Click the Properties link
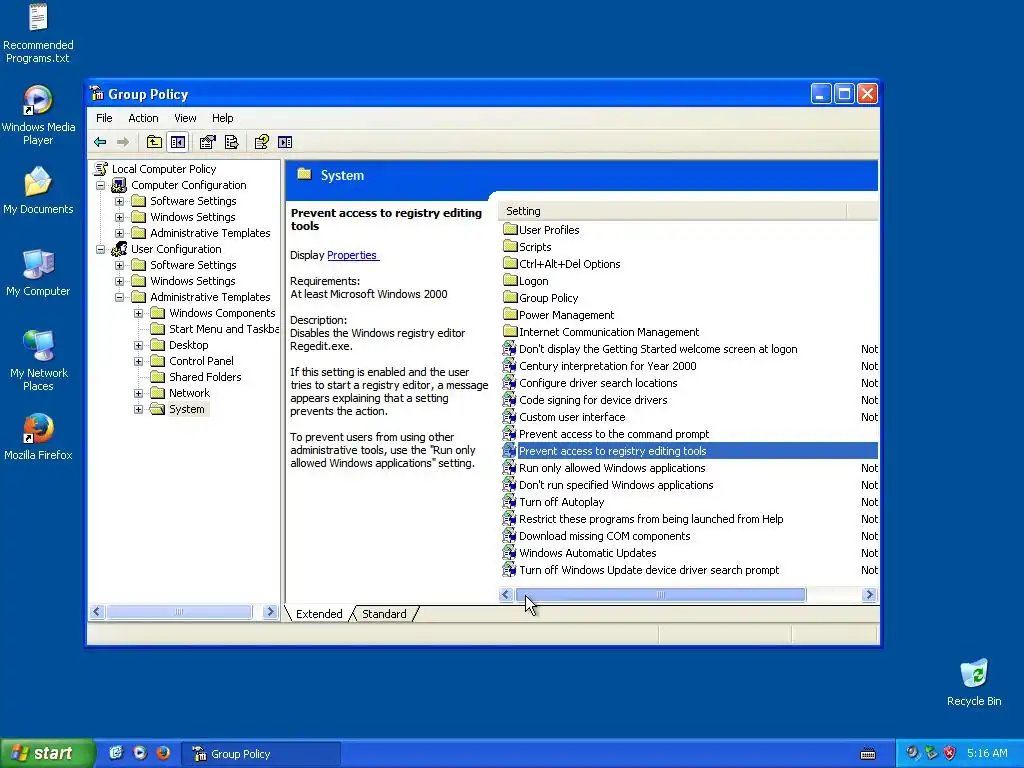This screenshot has height=768, width=1024. pos(353,255)
